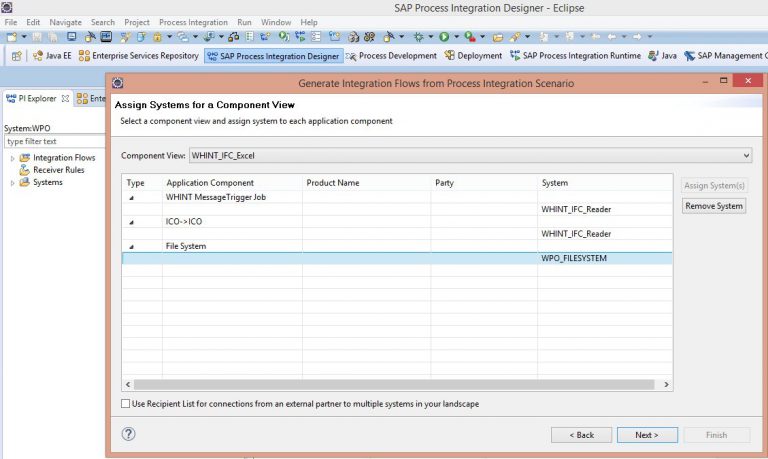Open the dropdown arrow next to the Debug icon
This screenshot has width=768, height=459.
pos(431,37)
